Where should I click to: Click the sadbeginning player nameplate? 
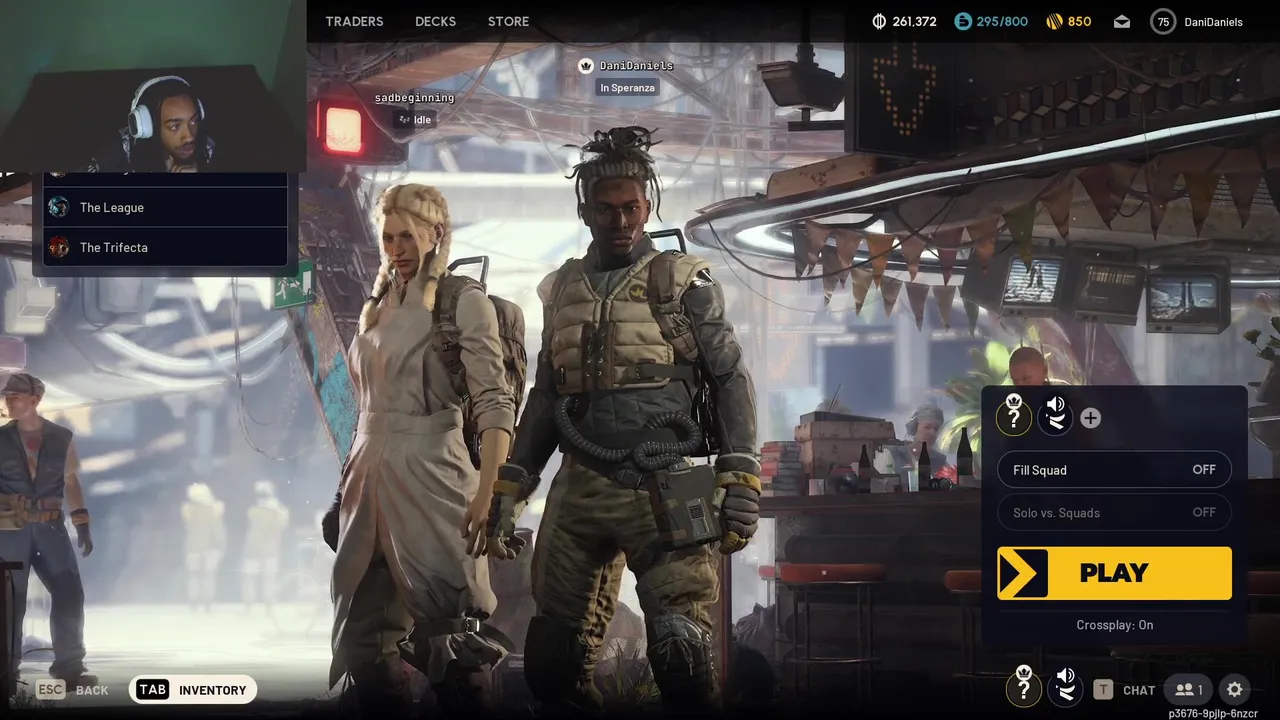(414, 98)
